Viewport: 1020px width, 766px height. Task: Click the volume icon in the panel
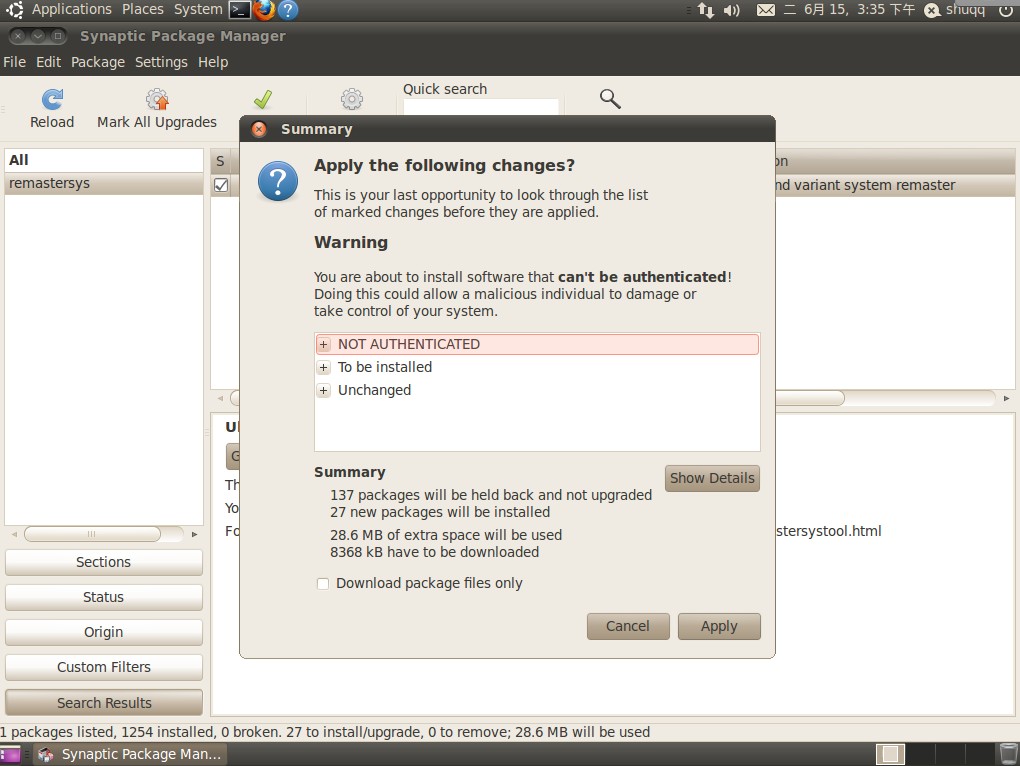coord(733,10)
